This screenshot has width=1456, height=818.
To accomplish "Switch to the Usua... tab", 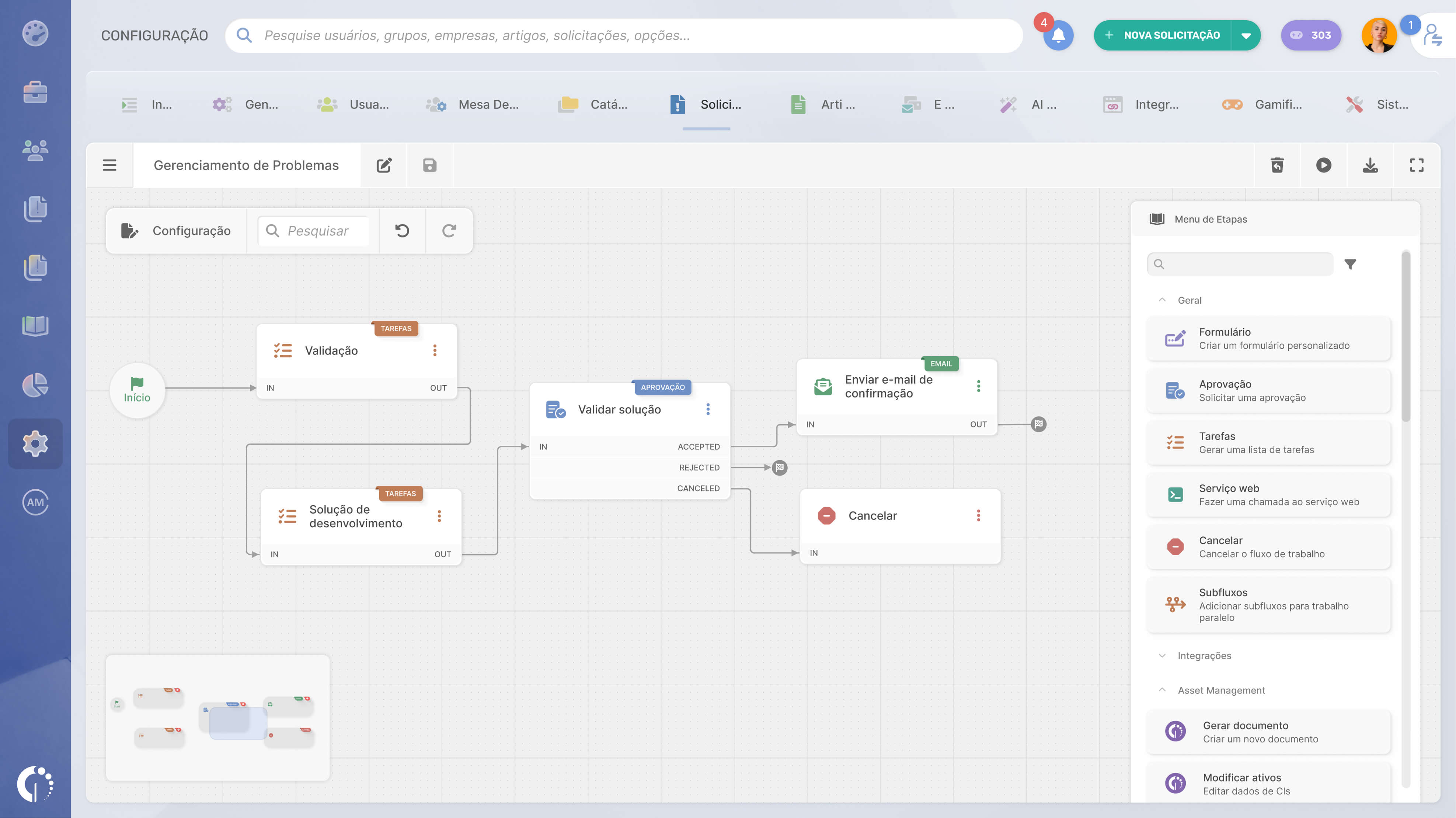I will point(353,105).
